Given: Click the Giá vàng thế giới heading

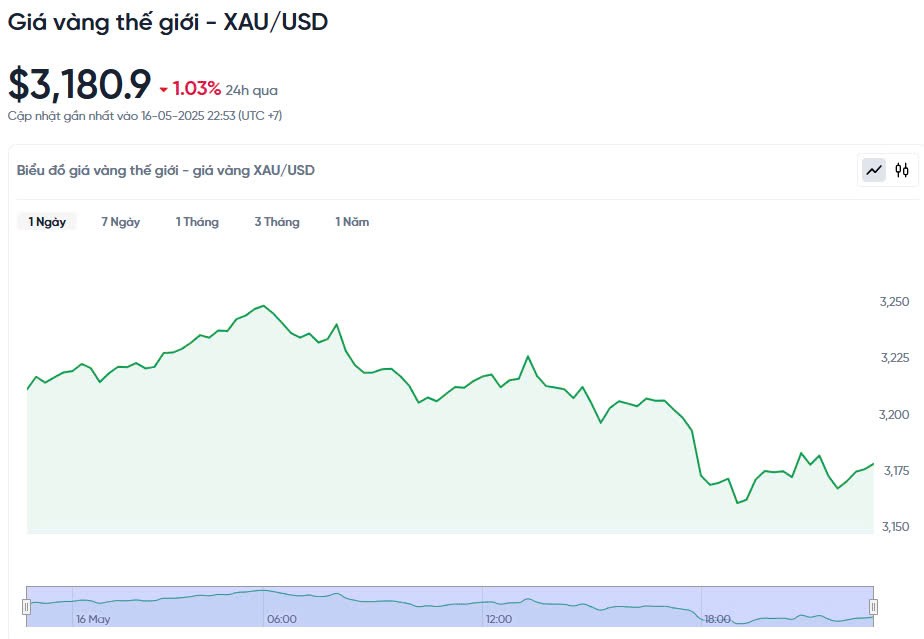Looking at the screenshot, I should [168, 20].
